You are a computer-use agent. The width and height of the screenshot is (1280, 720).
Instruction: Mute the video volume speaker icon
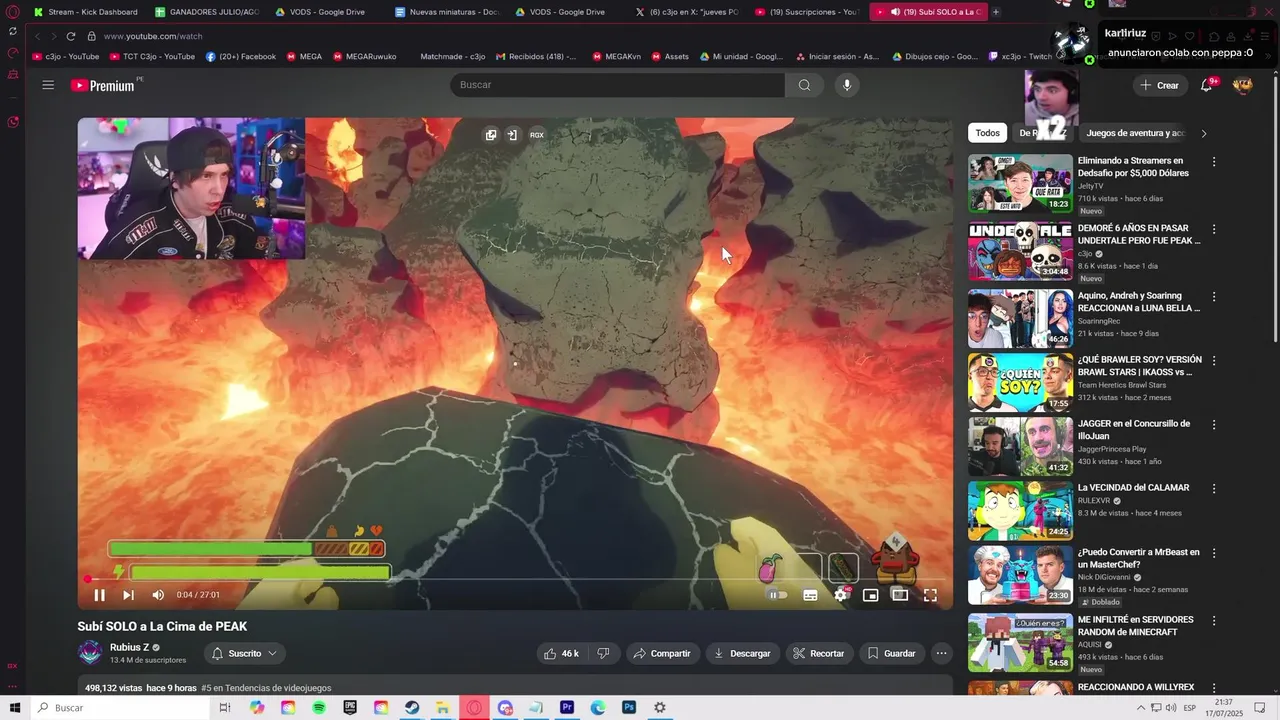point(158,595)
